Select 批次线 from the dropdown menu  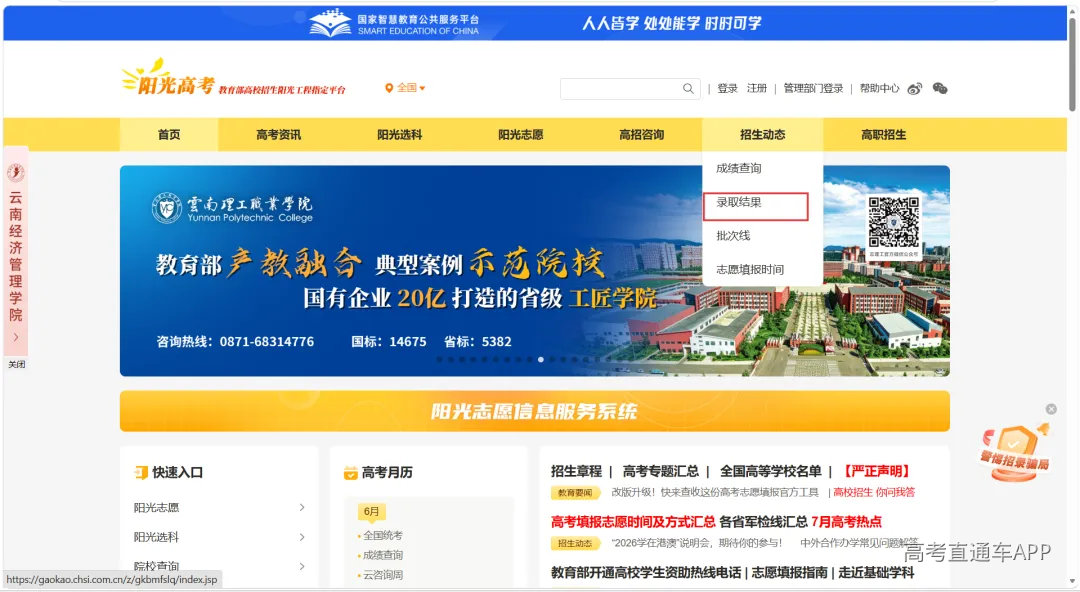click(x=733, y=236)
